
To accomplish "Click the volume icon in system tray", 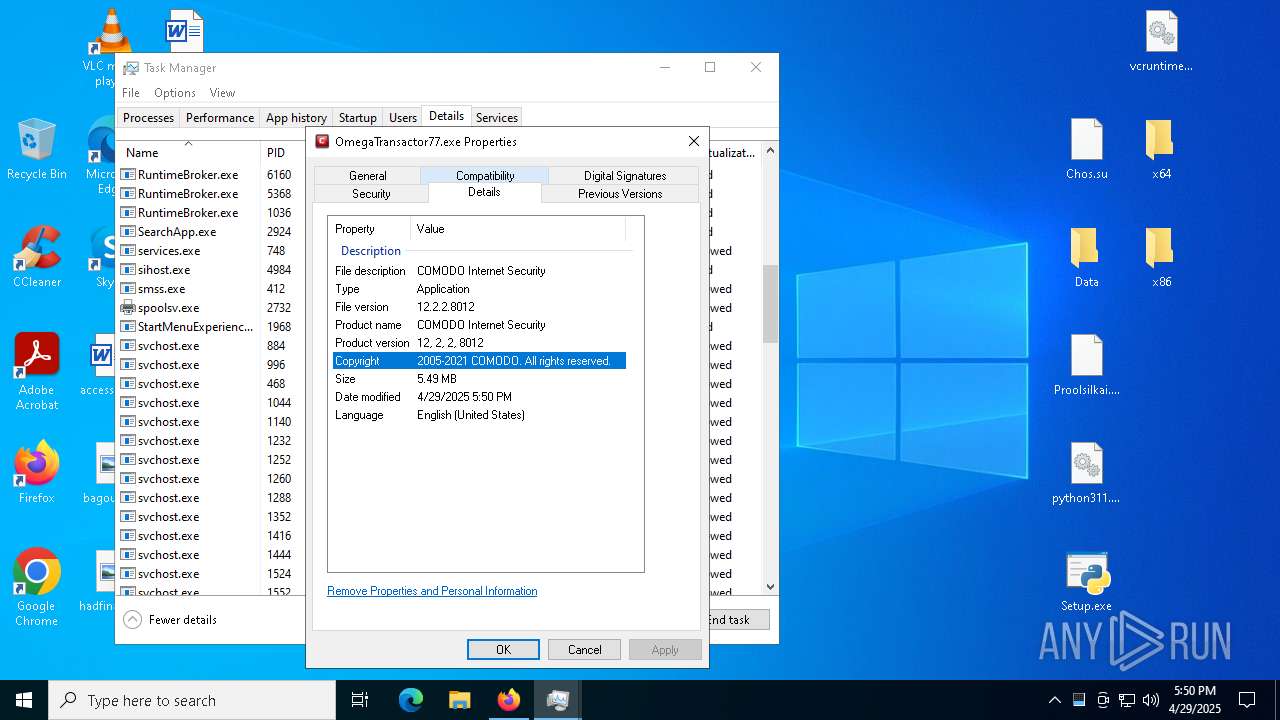I will (1151, 700).
